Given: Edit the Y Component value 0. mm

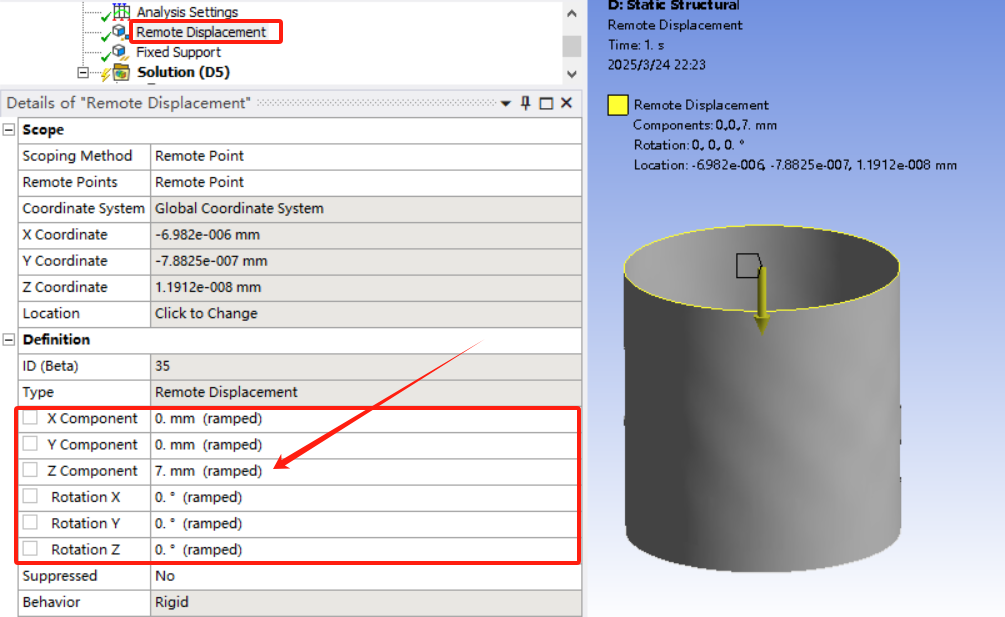Looking at the screenshot, I should coord(366,445).
